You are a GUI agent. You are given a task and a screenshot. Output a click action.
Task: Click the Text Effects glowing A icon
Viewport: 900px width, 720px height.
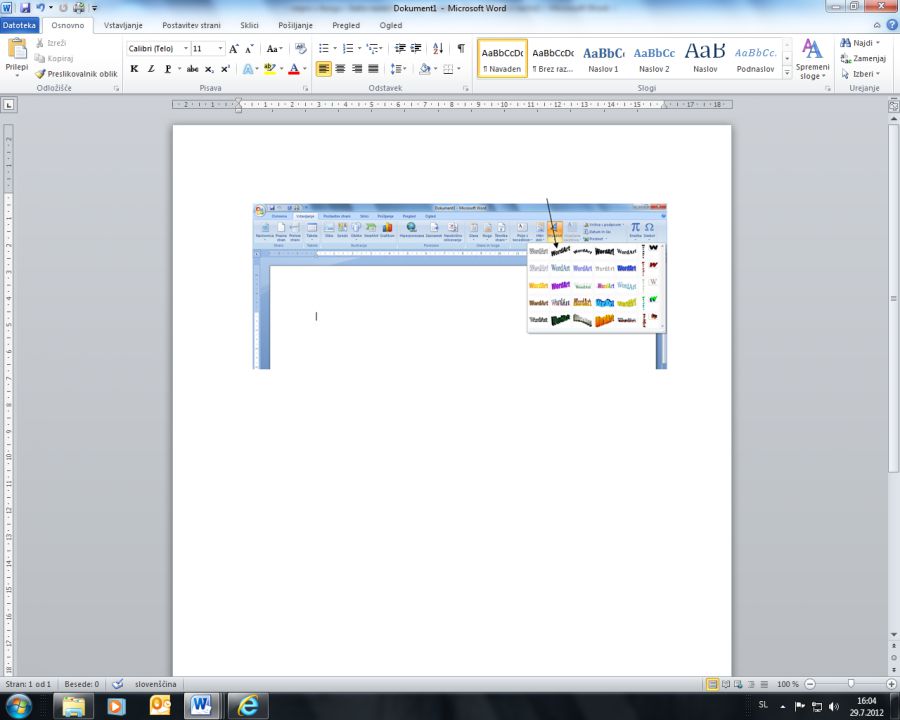click(x=247, y=69)
